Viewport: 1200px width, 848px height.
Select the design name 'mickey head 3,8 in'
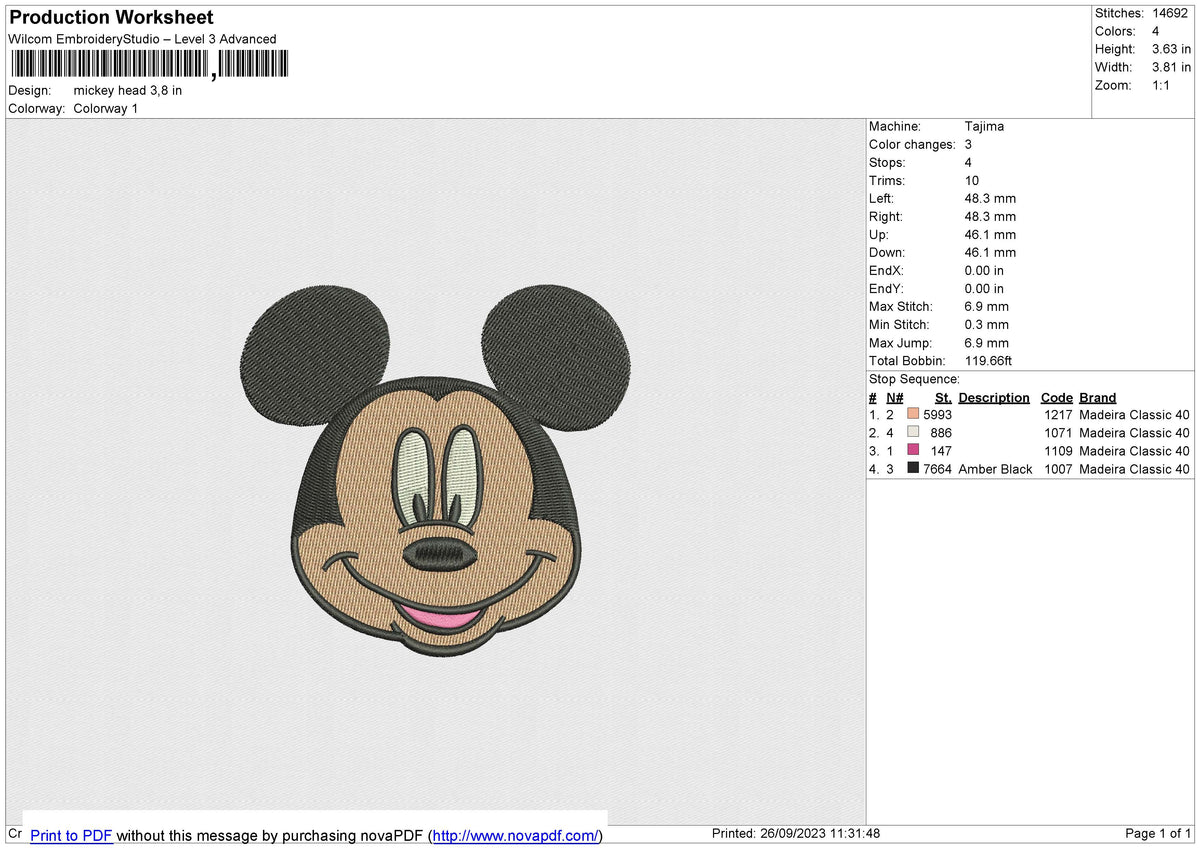(x=128, y=90)
